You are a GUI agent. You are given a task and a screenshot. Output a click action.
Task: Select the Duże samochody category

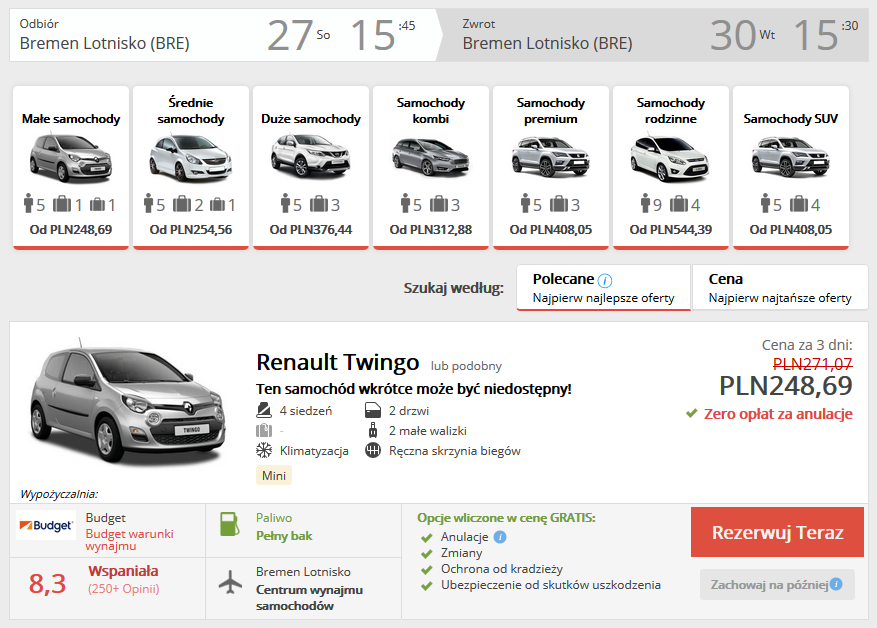pos(311,167)
